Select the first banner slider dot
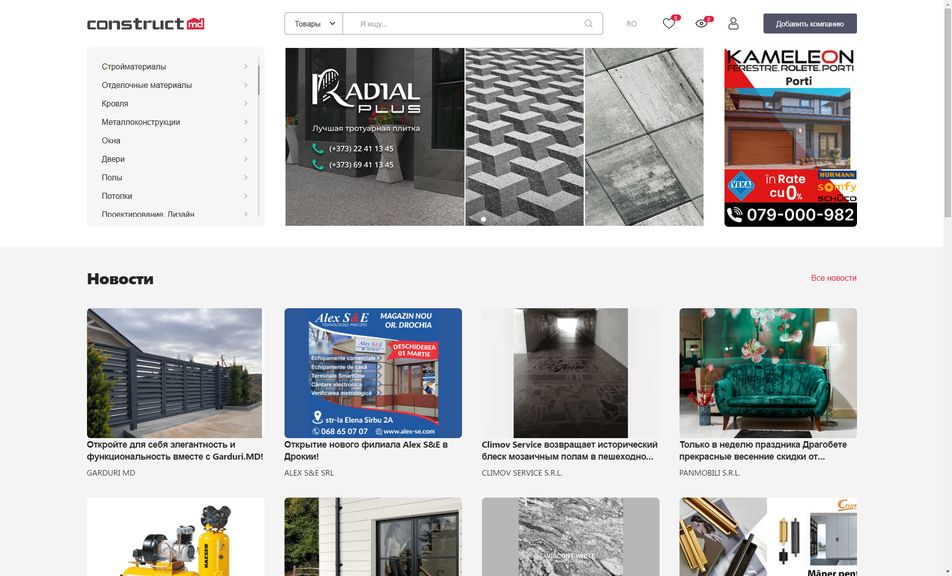This screenshot has width=952, height=576. click(483, 219)
